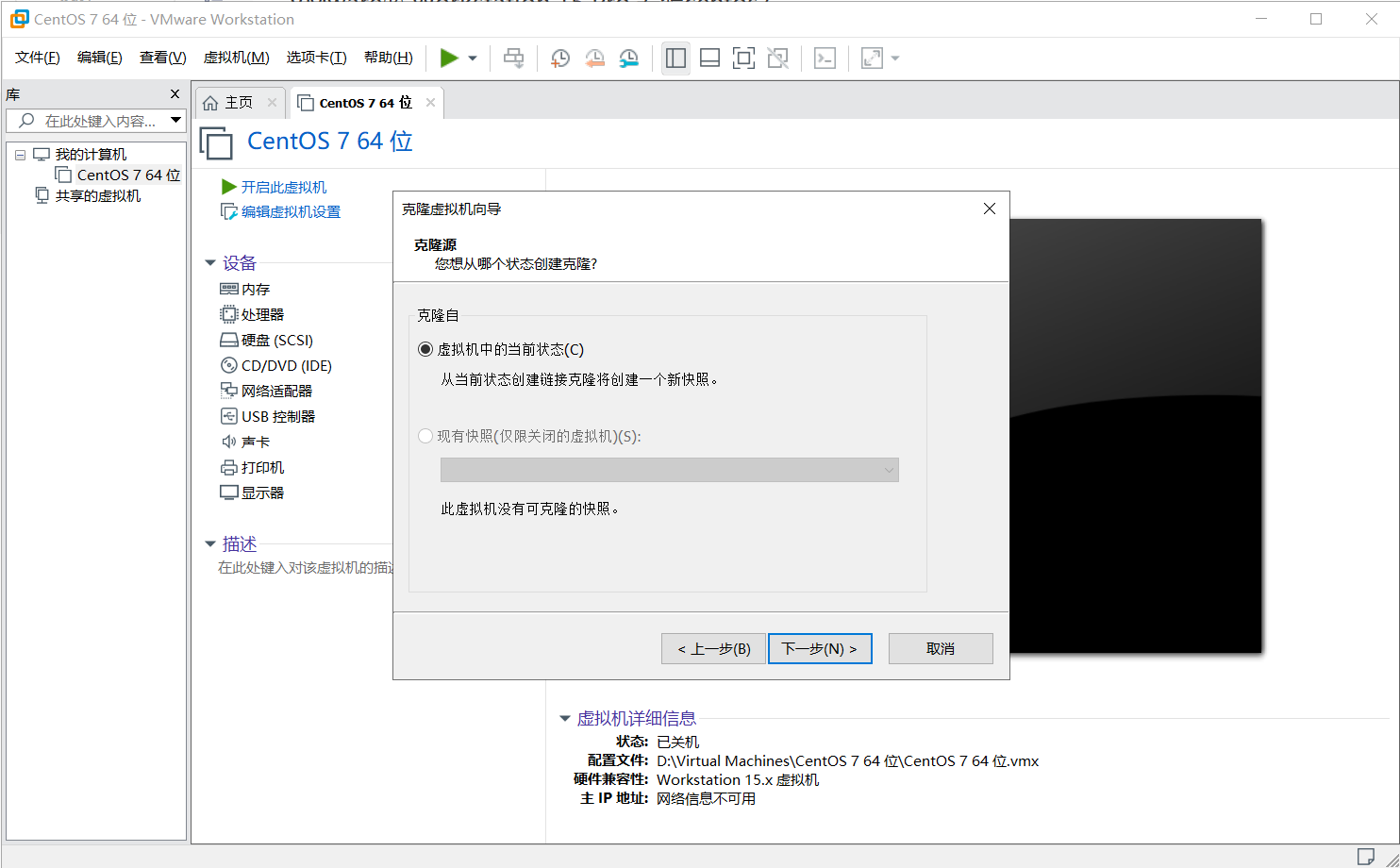1400x868 pixels.
Task: Open the 查看(V) menu
Action: click(x=163, y=58)
